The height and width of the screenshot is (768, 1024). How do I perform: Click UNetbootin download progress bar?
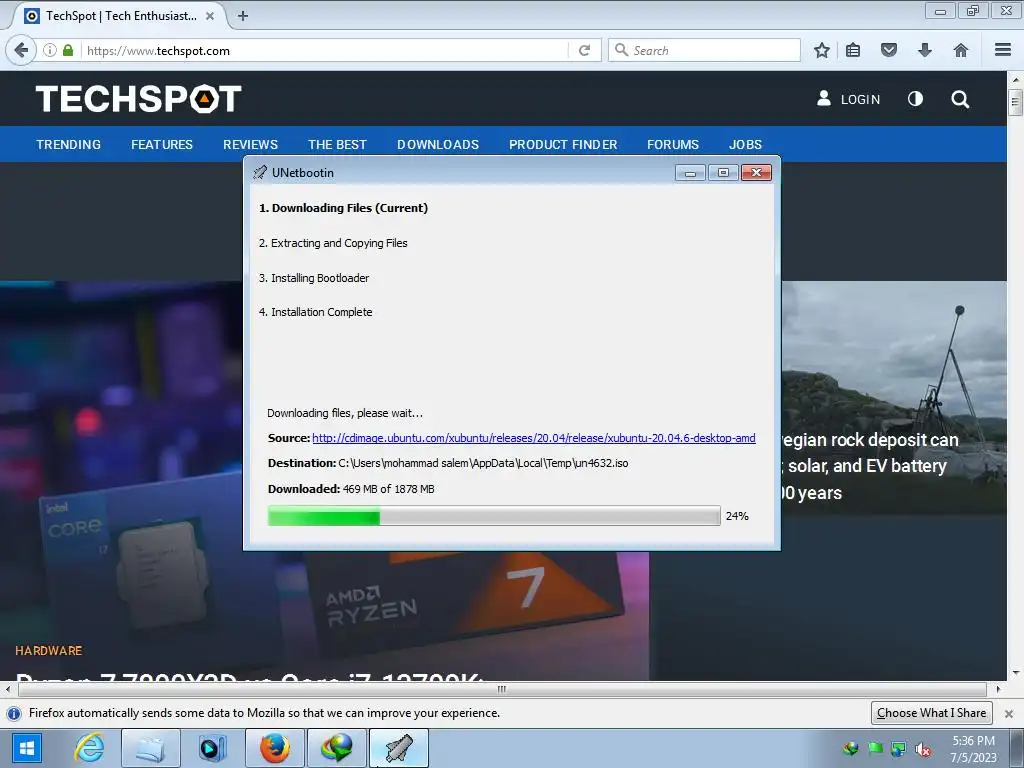pos(494,516)
